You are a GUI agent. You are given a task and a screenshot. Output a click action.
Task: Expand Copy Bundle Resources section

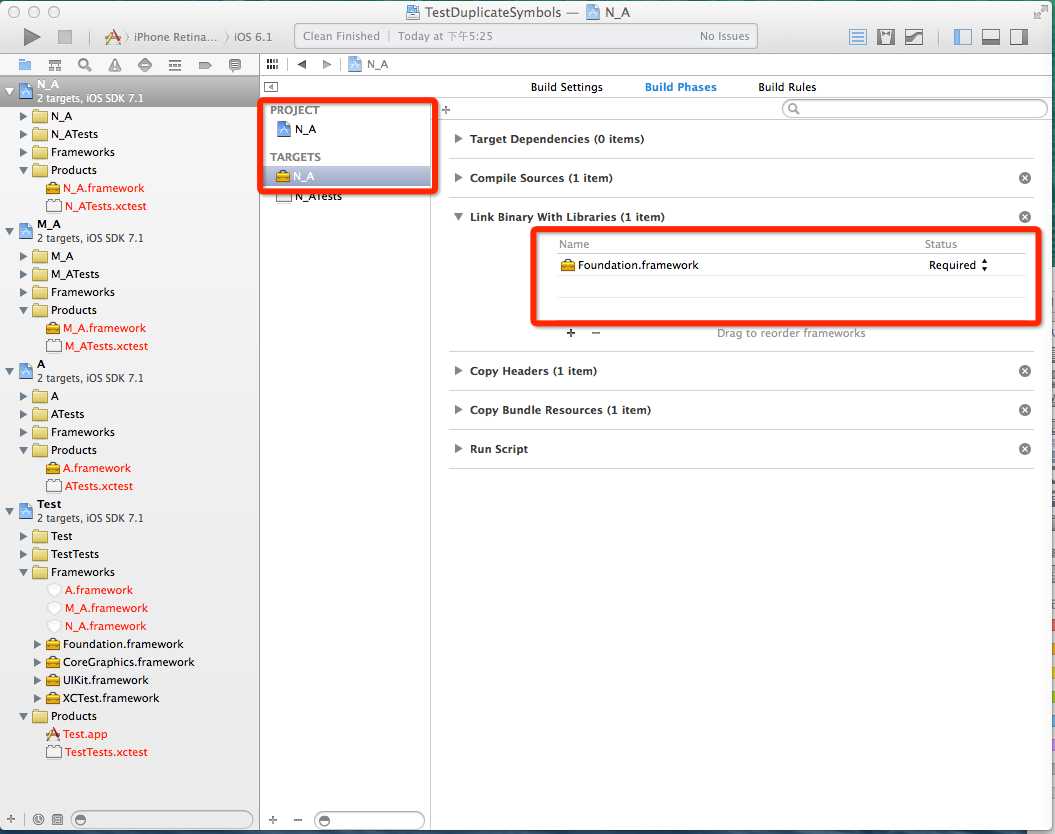click(x=458, y=410)
